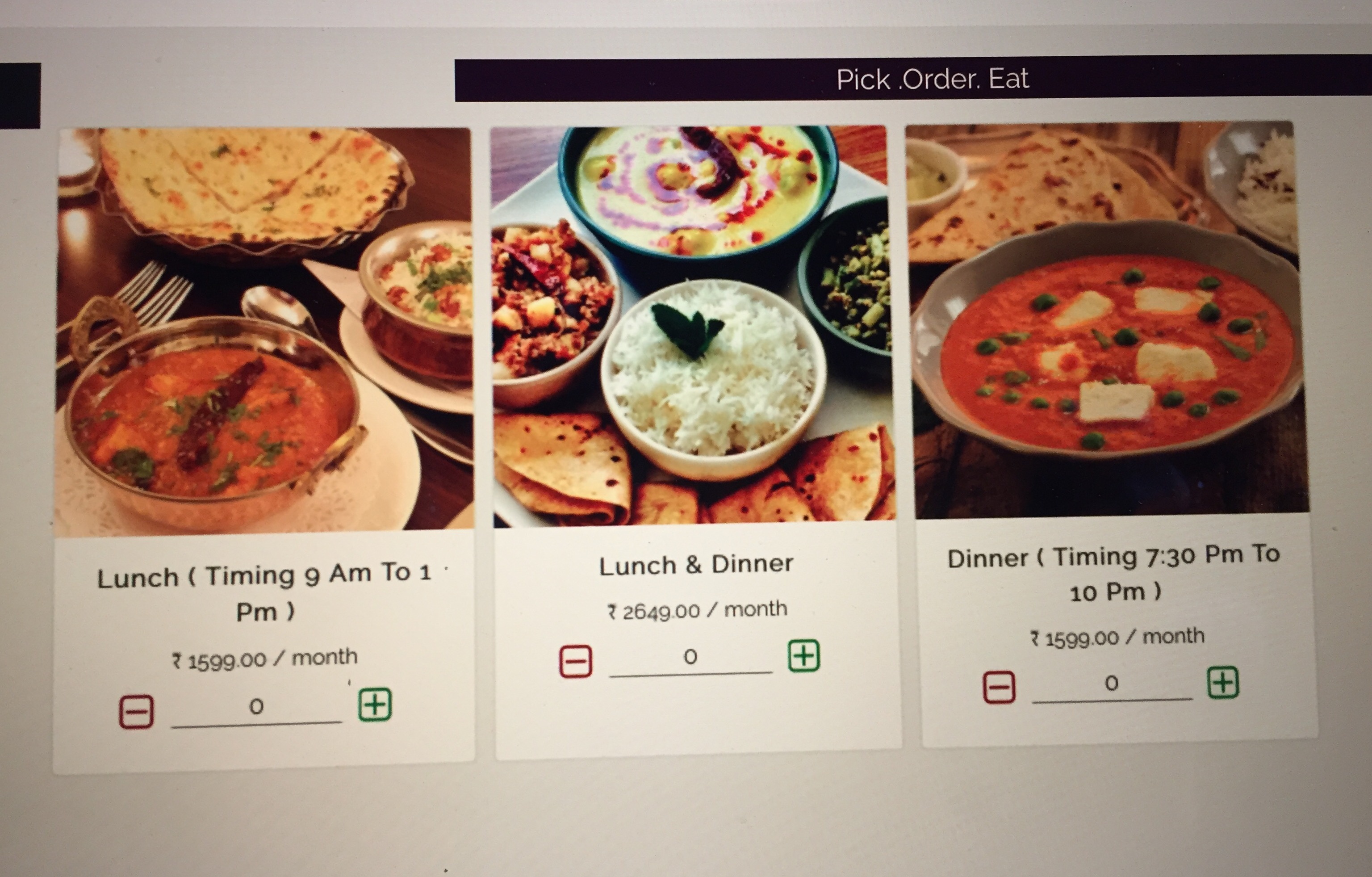Open the Lunch (Timing 9 Am To 1 Pm) title

(265, 593)
